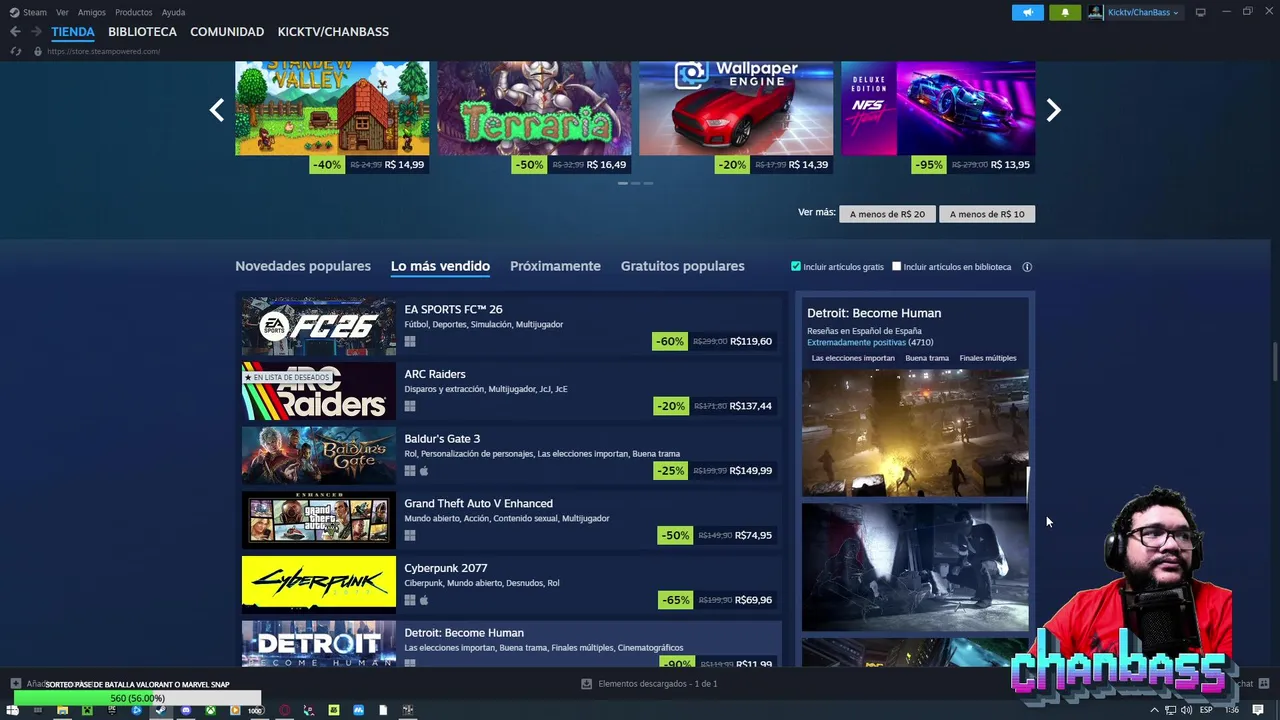
Task: Select TIENDA section
Action: (73, 32)
